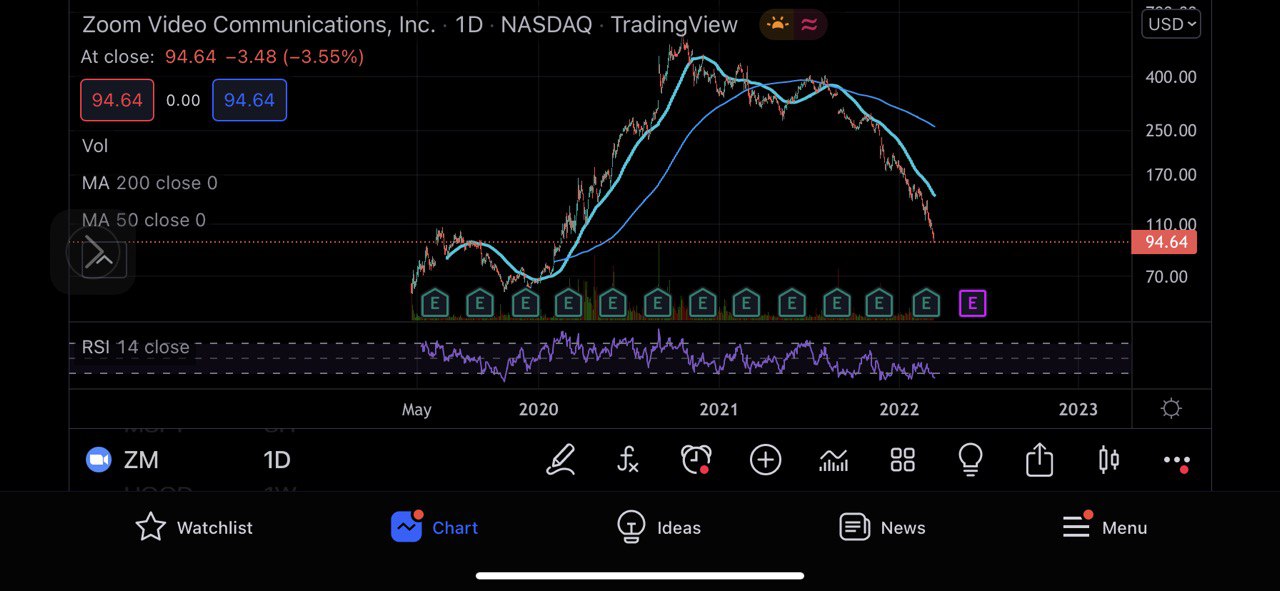The height and width of the screenshot is (591, 1280).
Task: Change the 1D interval selector
Action: click(x=277, y=460)
